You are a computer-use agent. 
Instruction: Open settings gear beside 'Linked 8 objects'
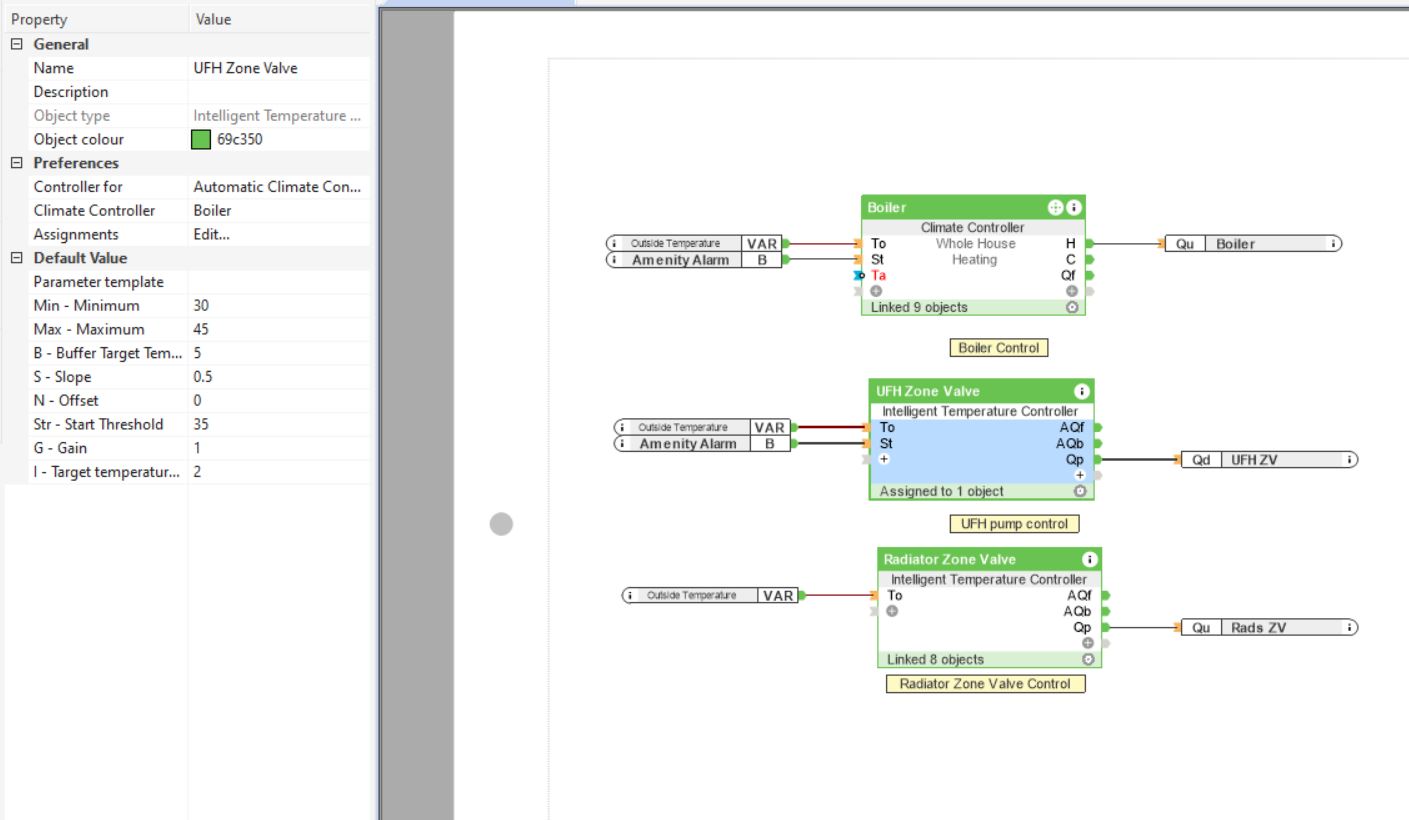pos(1088,660)
